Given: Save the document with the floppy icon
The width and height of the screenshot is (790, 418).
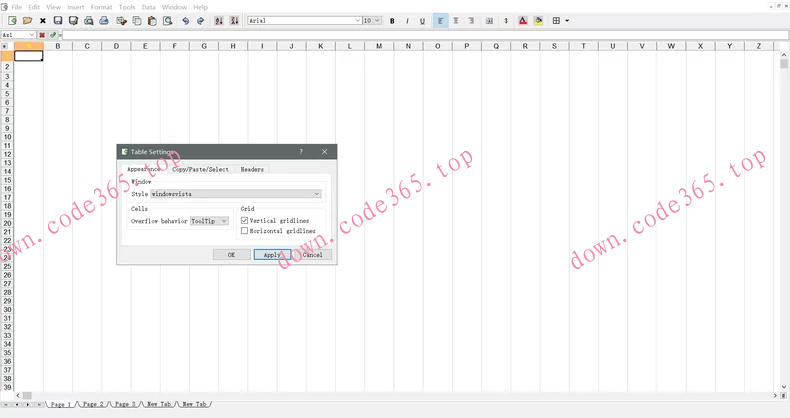Looking at the screenshot, I should [x=58, y=21].
